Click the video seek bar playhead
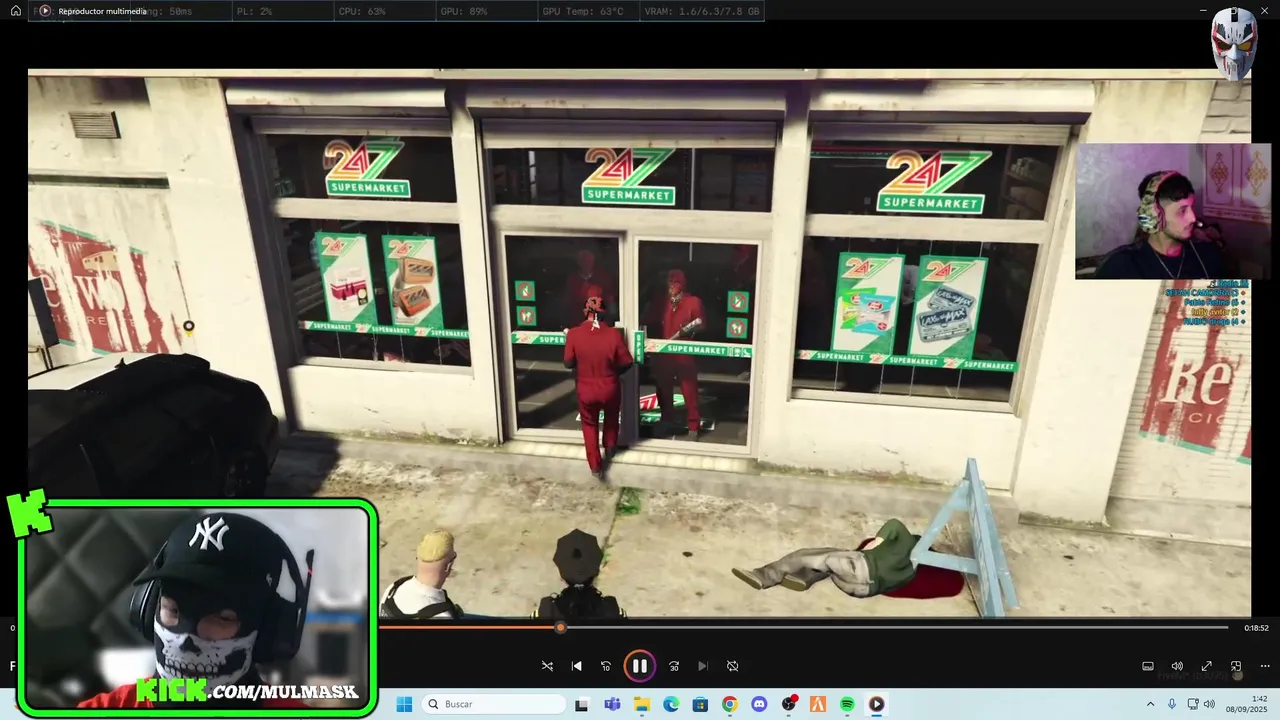The height and width of the screenshot is (720, 1280). click(560, 628)
